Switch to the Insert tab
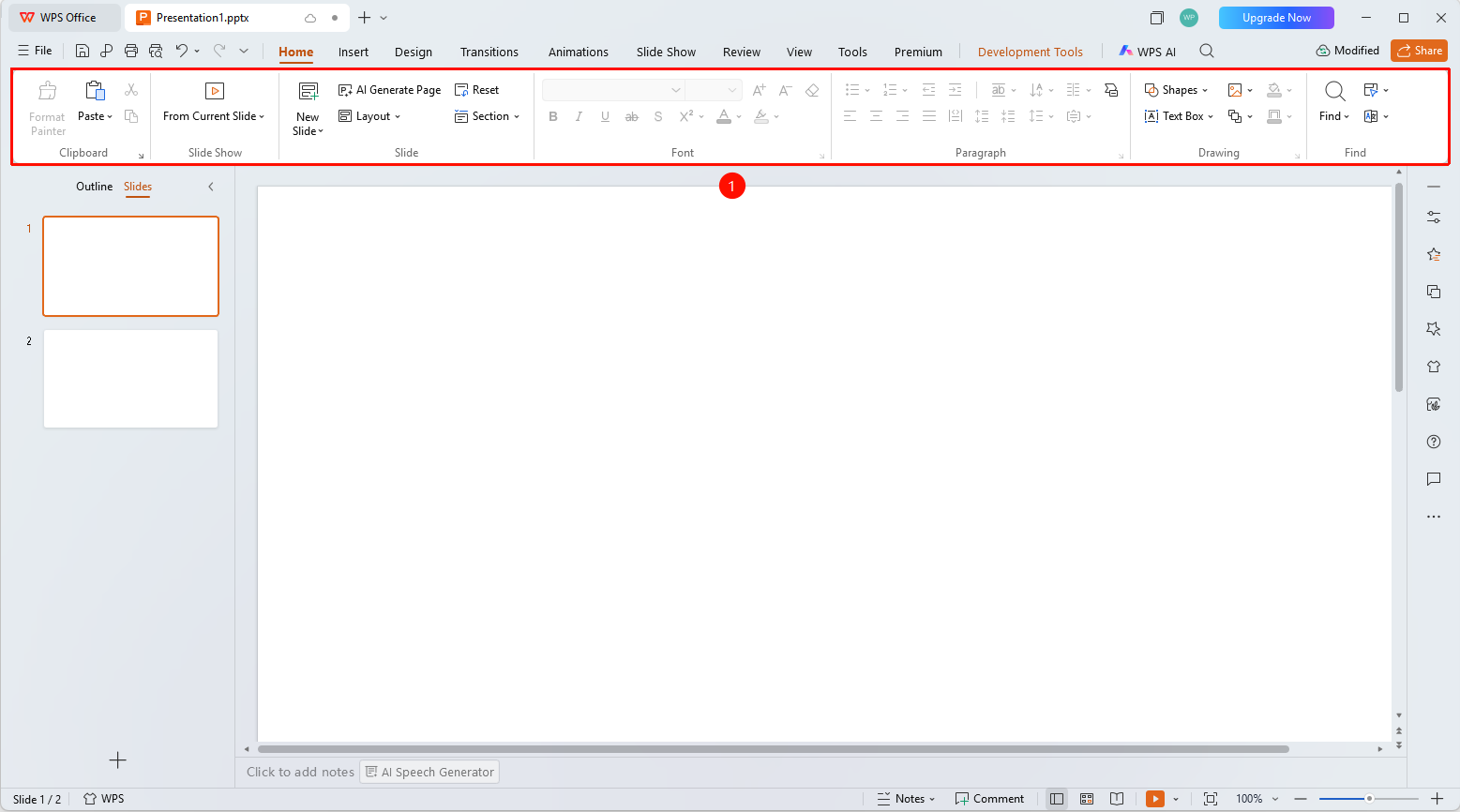The image size is (1460, 812). (354, 52)
